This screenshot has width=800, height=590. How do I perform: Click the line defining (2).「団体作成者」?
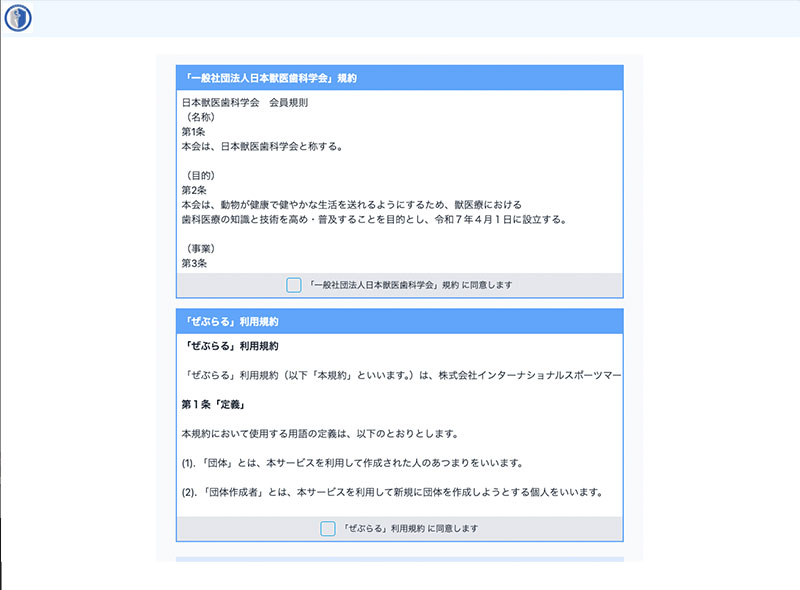(x=391, y=492)
